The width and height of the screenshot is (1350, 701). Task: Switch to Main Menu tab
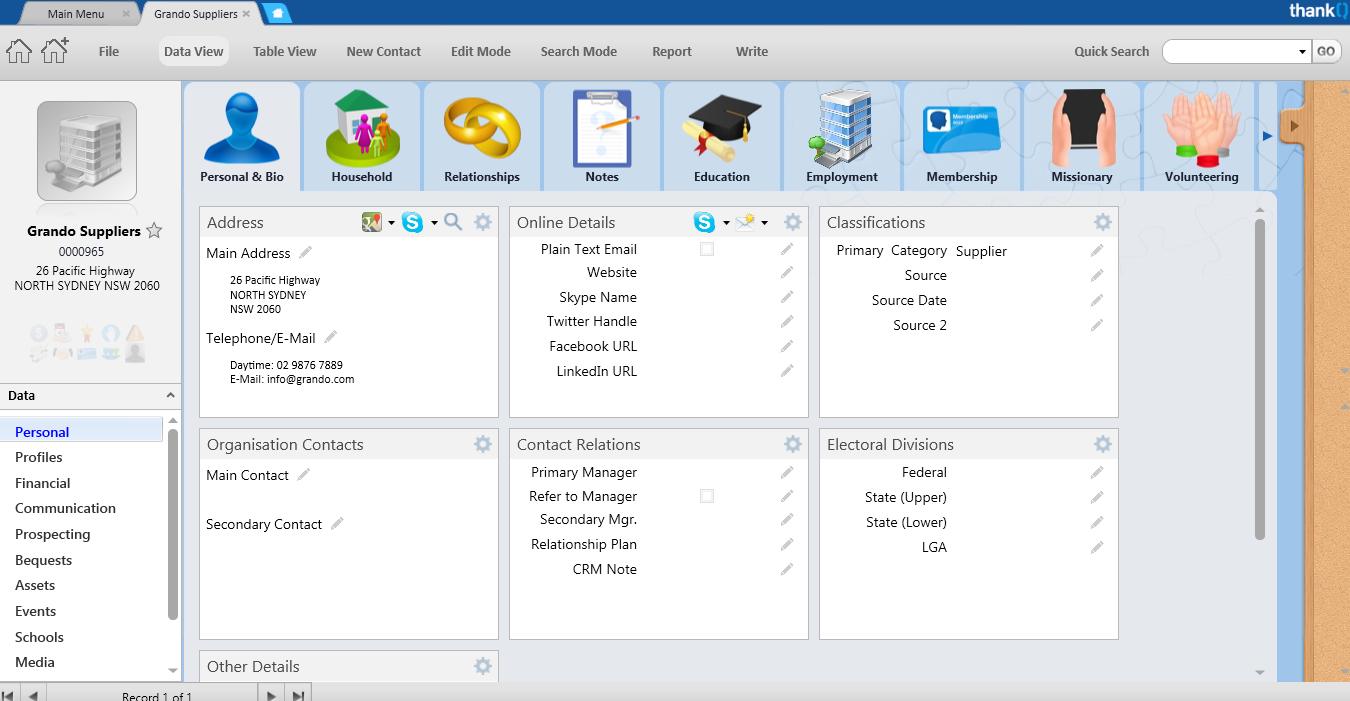76,14
